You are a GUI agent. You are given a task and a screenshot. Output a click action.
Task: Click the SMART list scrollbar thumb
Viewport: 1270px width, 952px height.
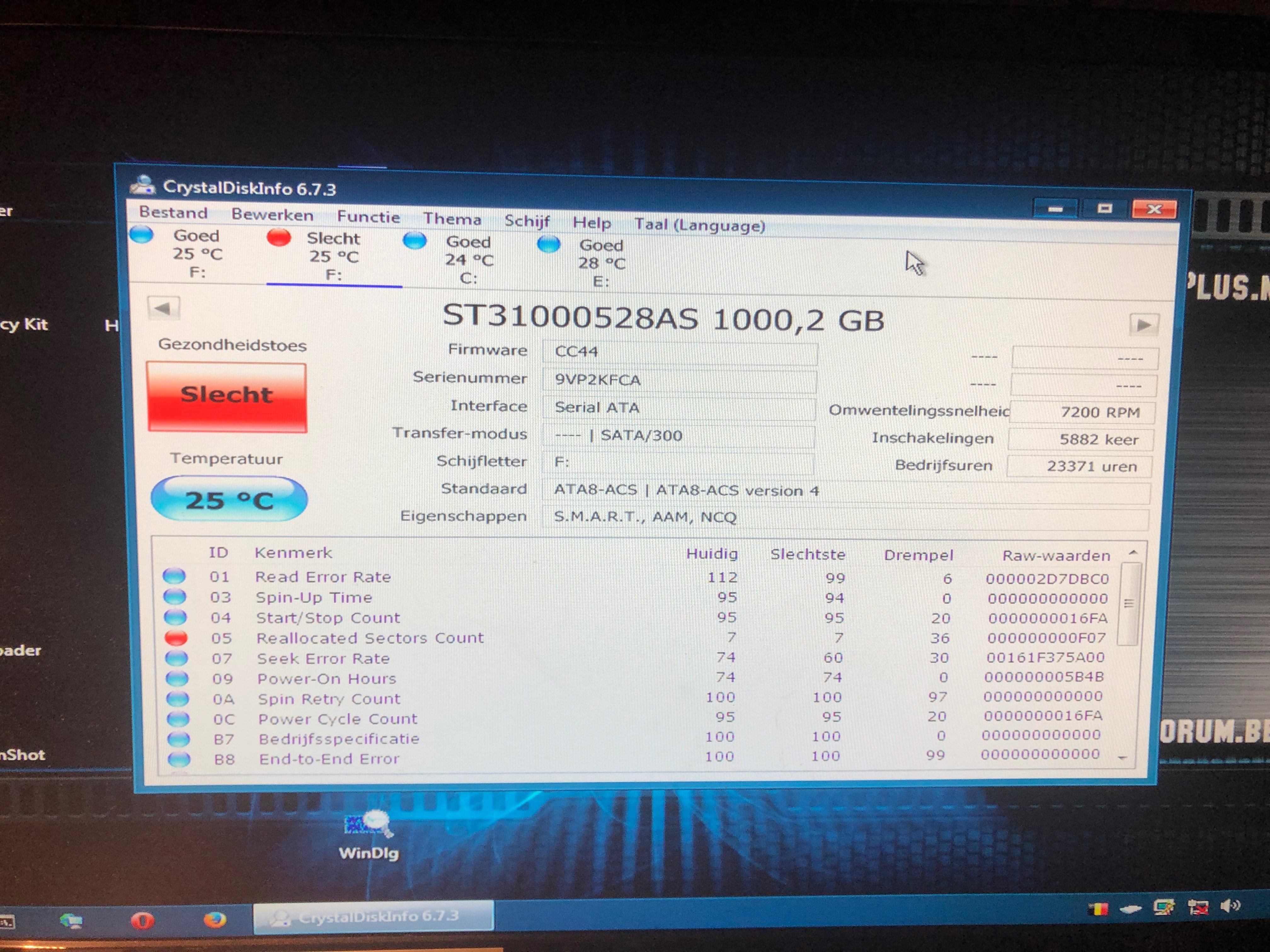[1129, 604]
